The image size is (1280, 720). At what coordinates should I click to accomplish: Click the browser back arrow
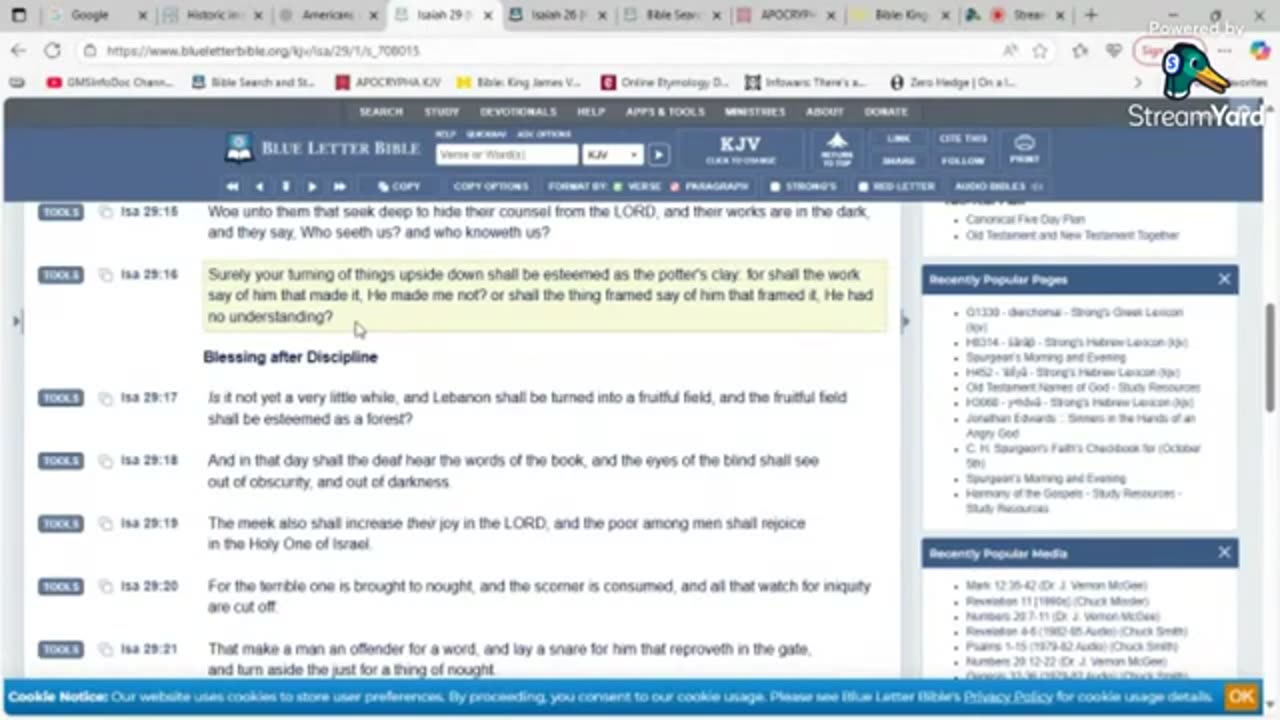coord(19,50)
